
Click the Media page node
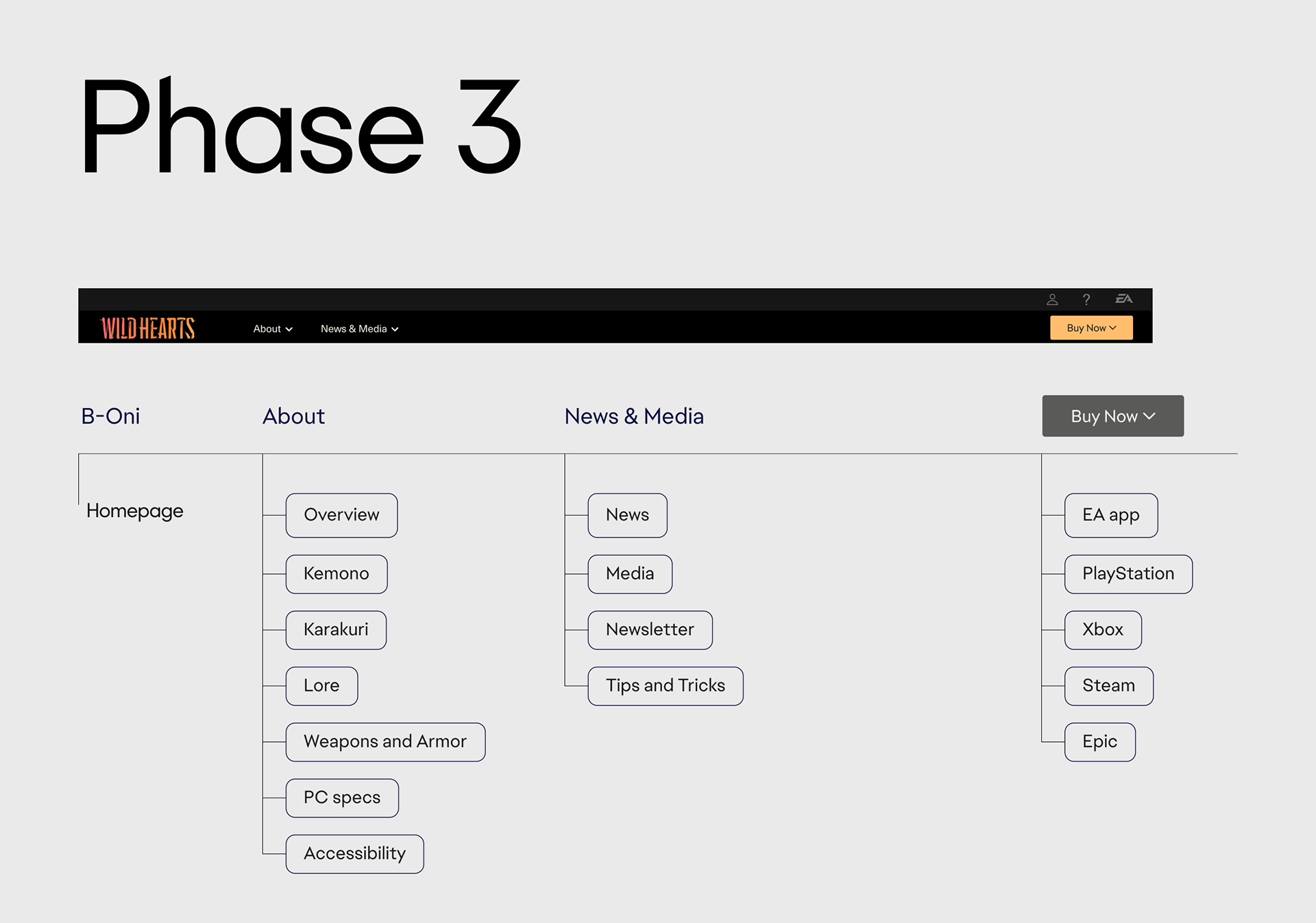coord(630,574)
